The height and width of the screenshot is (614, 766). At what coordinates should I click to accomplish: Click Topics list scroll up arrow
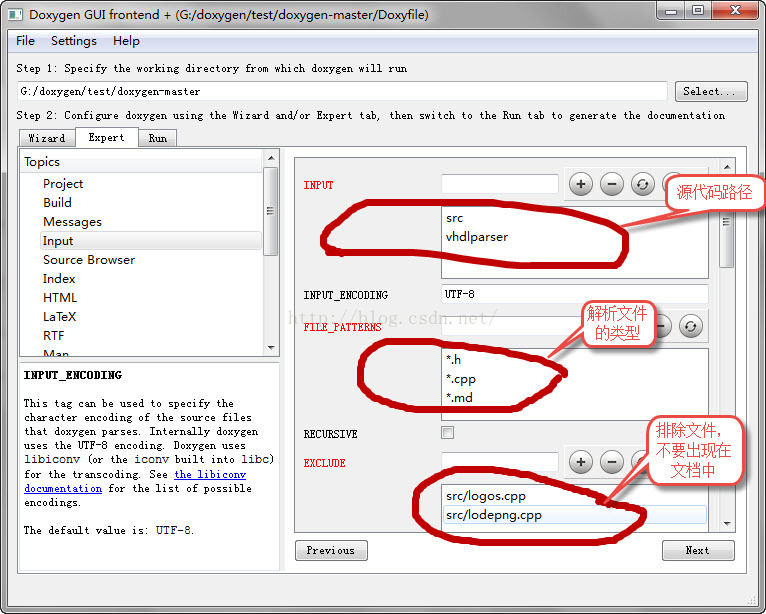[x=271, y=158]
